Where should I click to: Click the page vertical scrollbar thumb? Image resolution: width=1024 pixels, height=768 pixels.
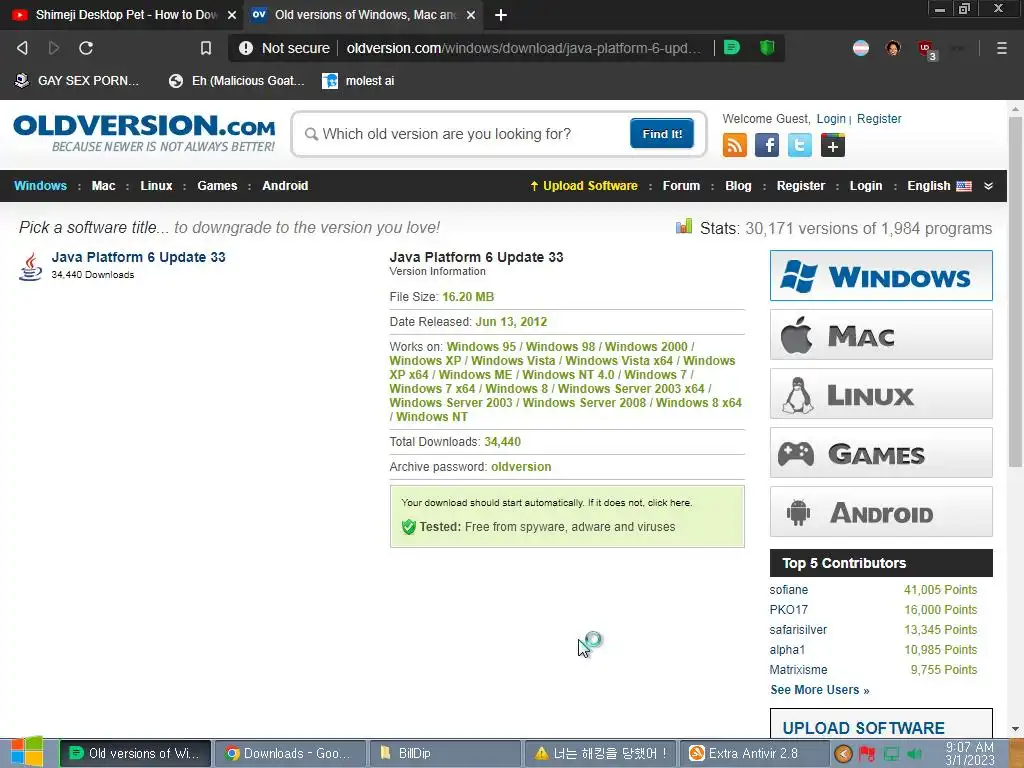(1015, 292)
